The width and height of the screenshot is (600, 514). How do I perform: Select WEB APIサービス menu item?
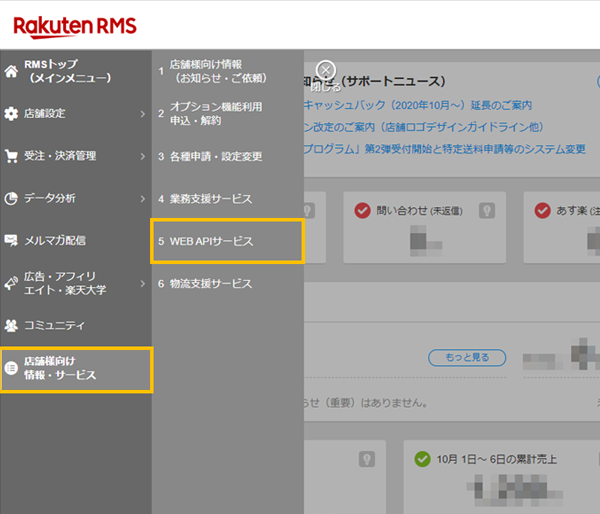212,242
